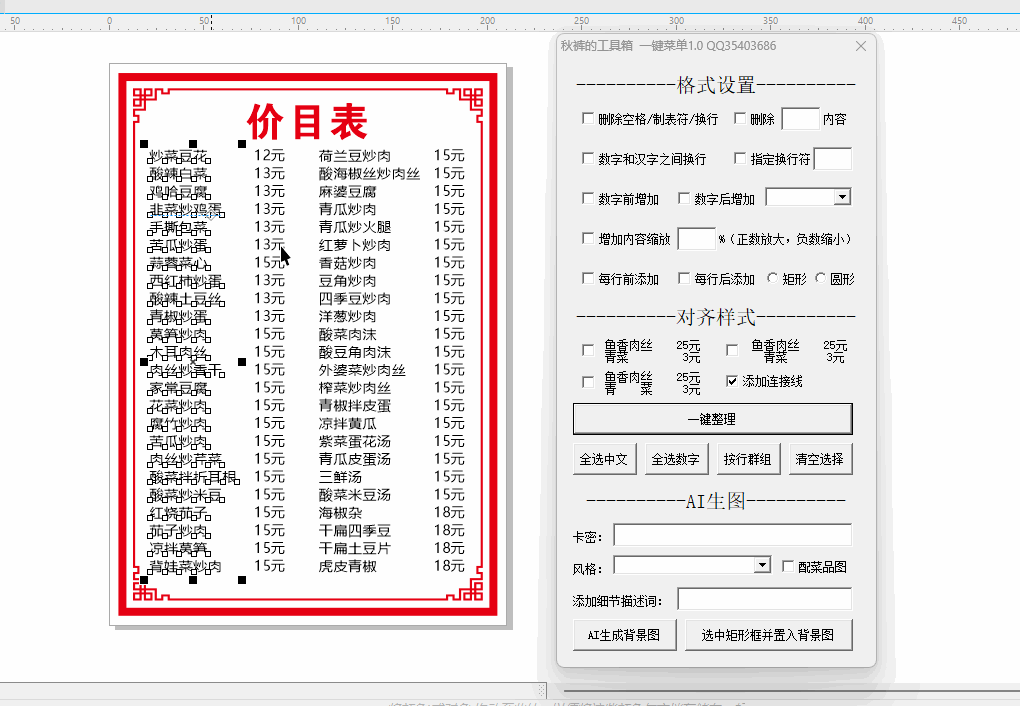This screenshot has height=706, width=1020.
Task: Enable 删除空格/制表符/换行 checkbox
Action: pos(588,119)
